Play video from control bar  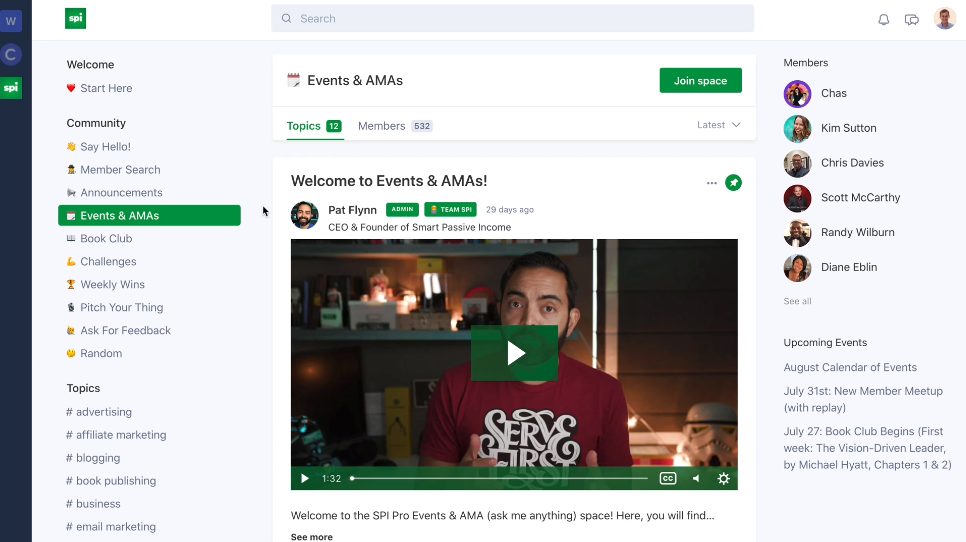304,478
